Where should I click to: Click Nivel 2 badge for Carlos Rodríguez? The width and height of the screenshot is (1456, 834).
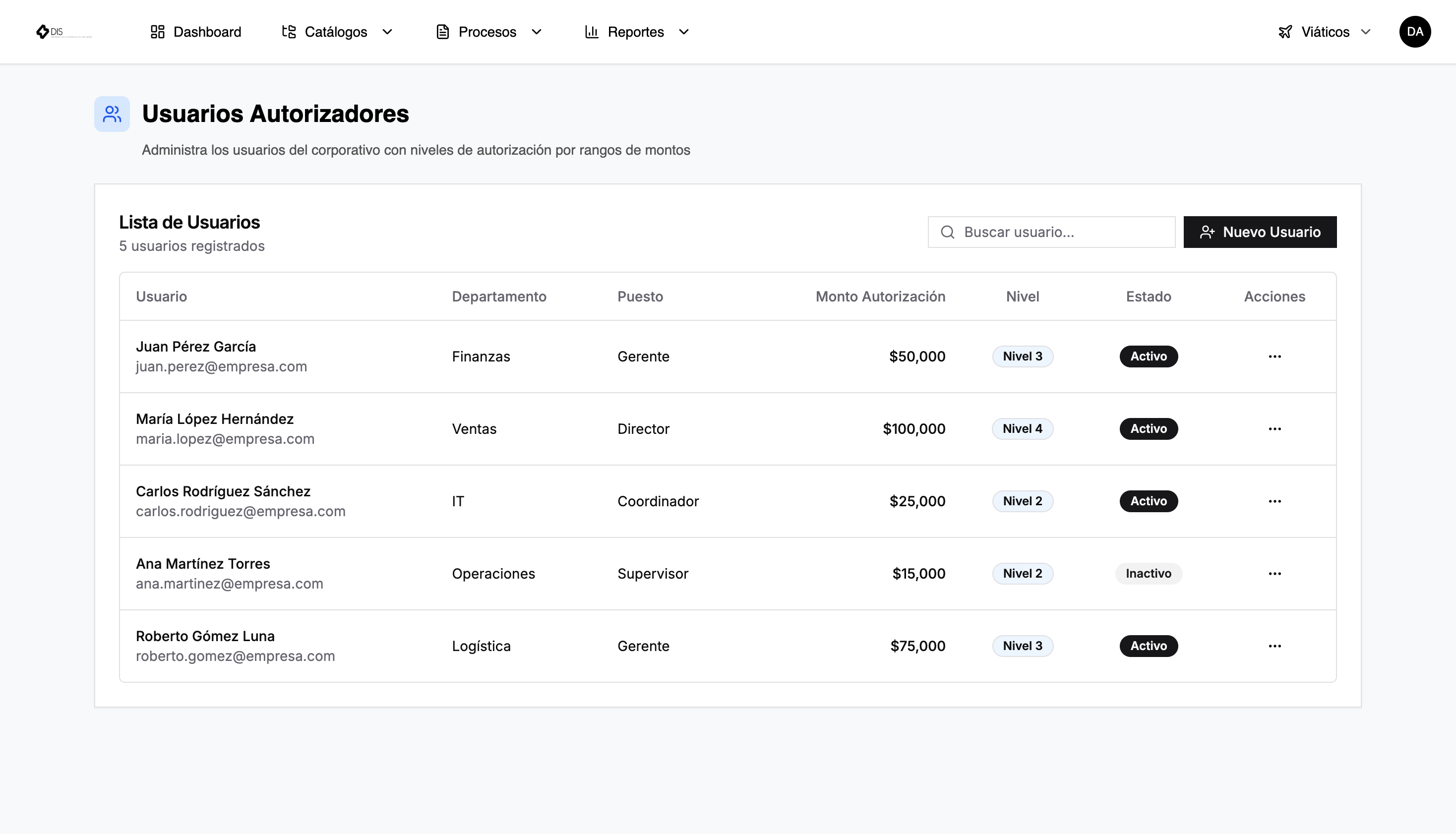[1023, 501]
